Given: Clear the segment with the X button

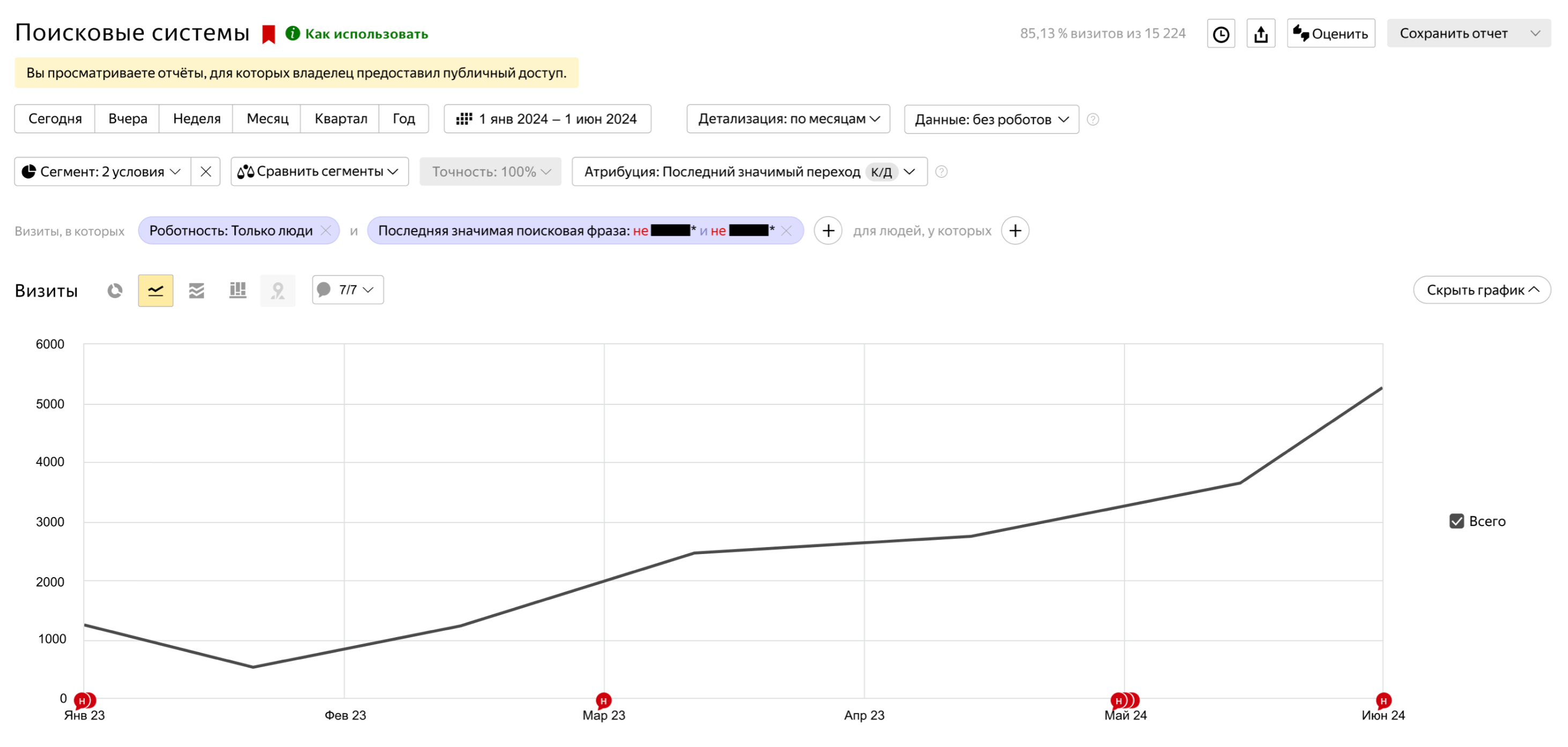Looking at the screenshot, I should click(206, 172).
